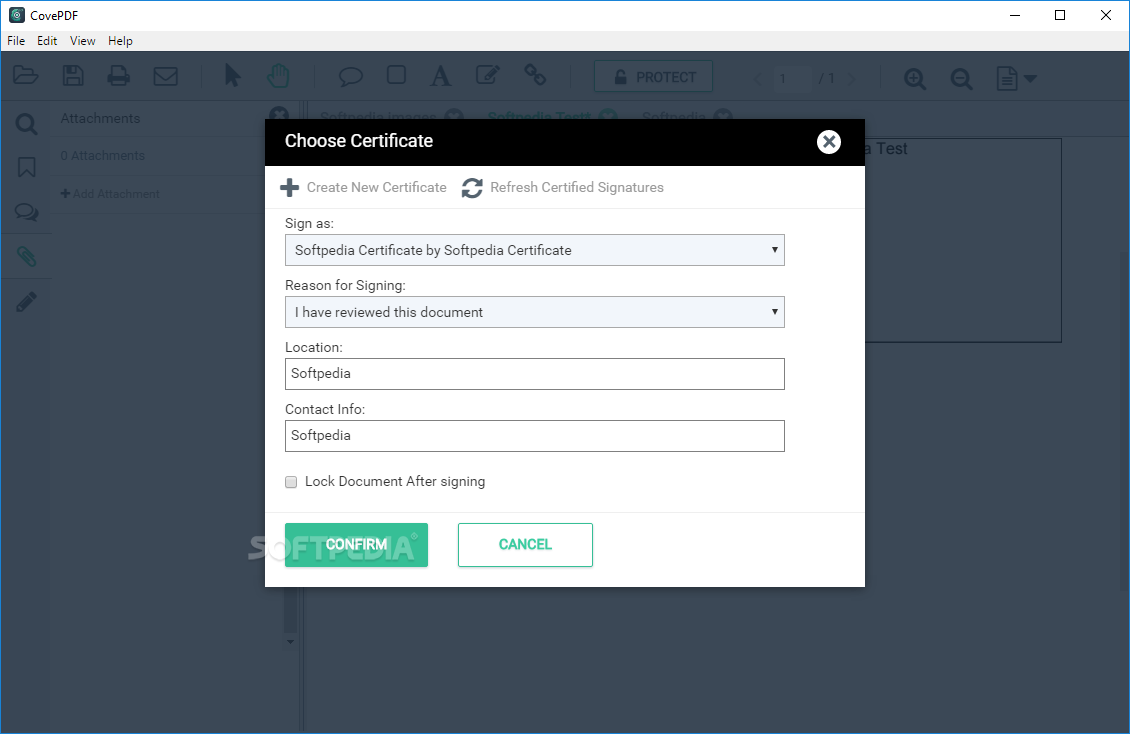Open the Bookmarks panel in sidebar
The width and height of the screenshot is (1130, 734).
tap(26, 167)
